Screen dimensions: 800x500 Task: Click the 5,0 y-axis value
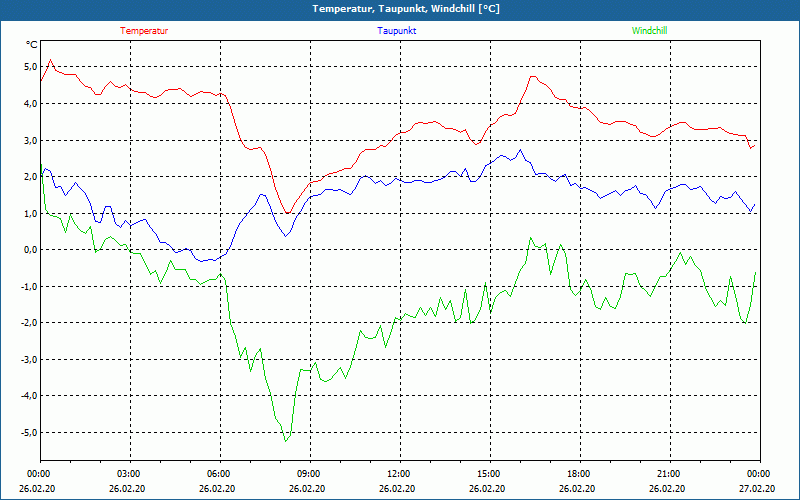tap(29, 67)
